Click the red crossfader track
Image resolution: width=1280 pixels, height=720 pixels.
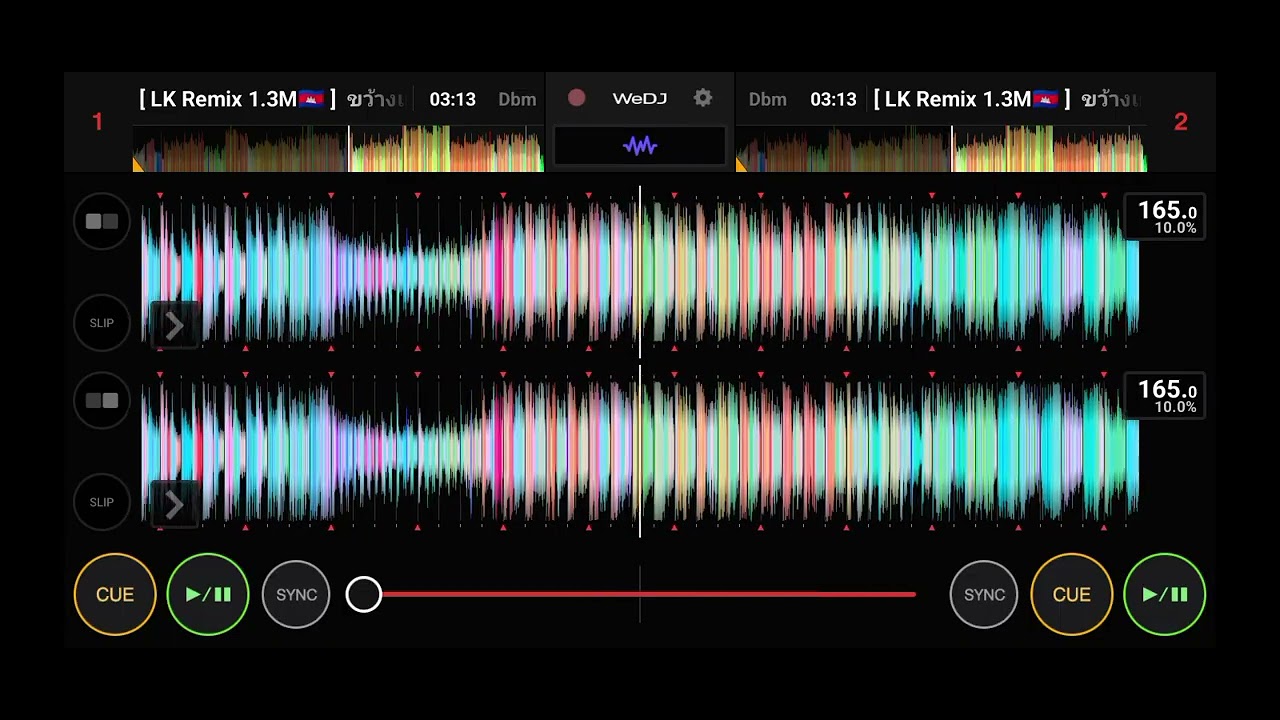coord(640,594)
